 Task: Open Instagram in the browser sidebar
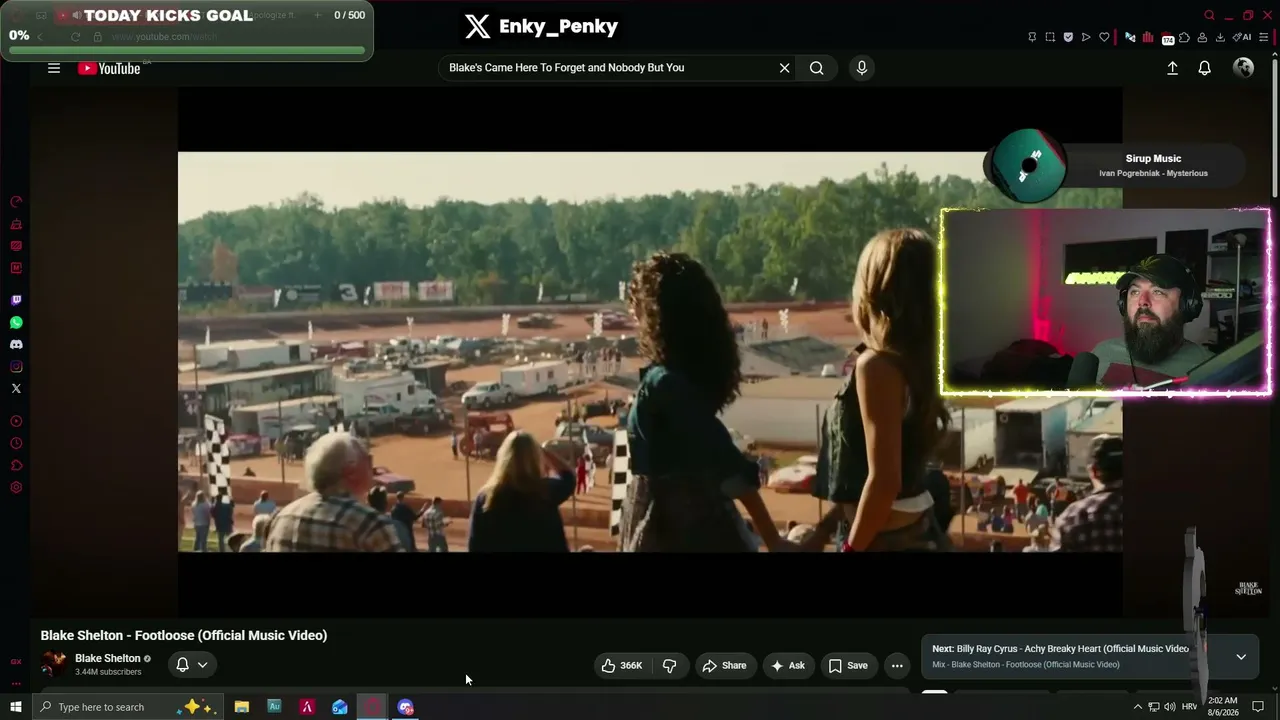pyautogui.click(x=16, y=366)
